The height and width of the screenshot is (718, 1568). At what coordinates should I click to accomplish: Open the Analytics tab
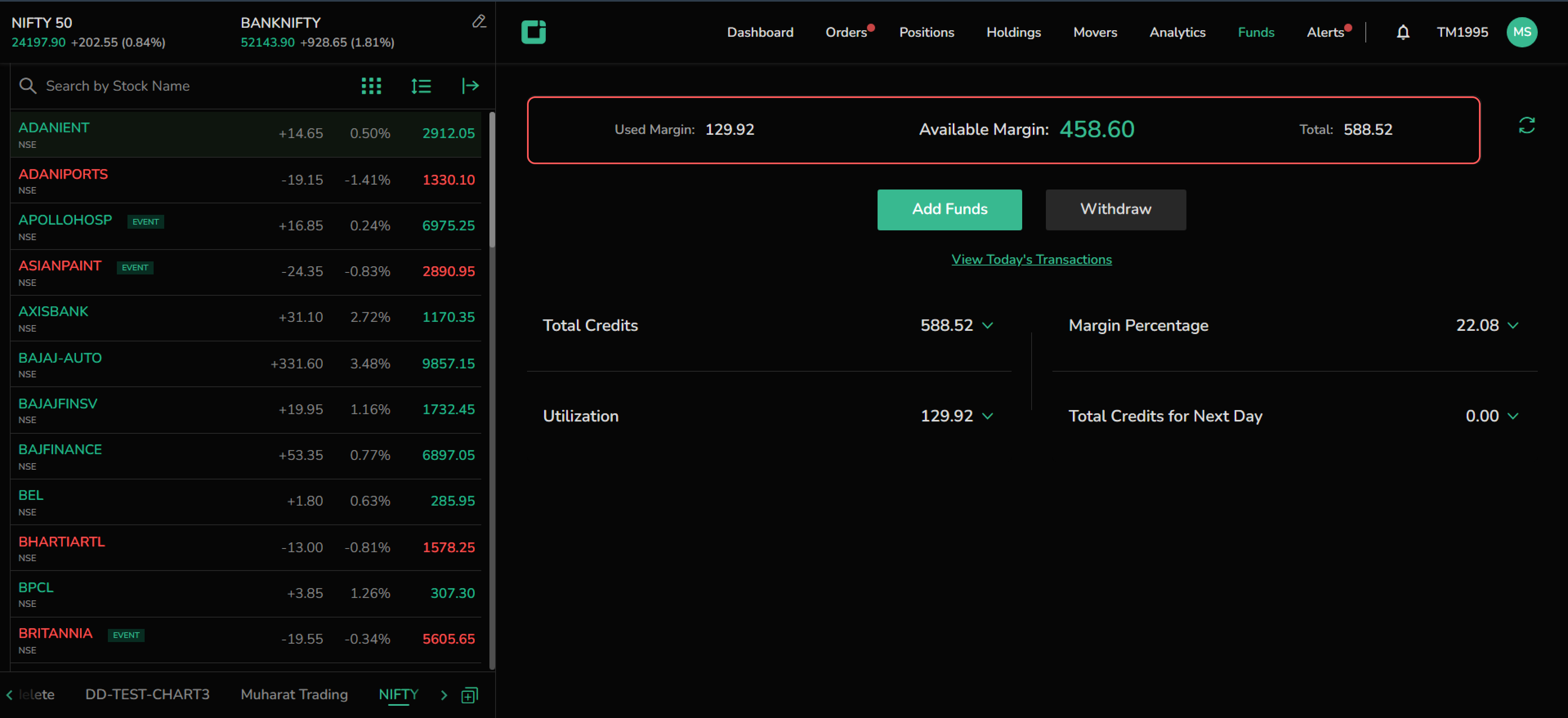tap(1177, 32)
